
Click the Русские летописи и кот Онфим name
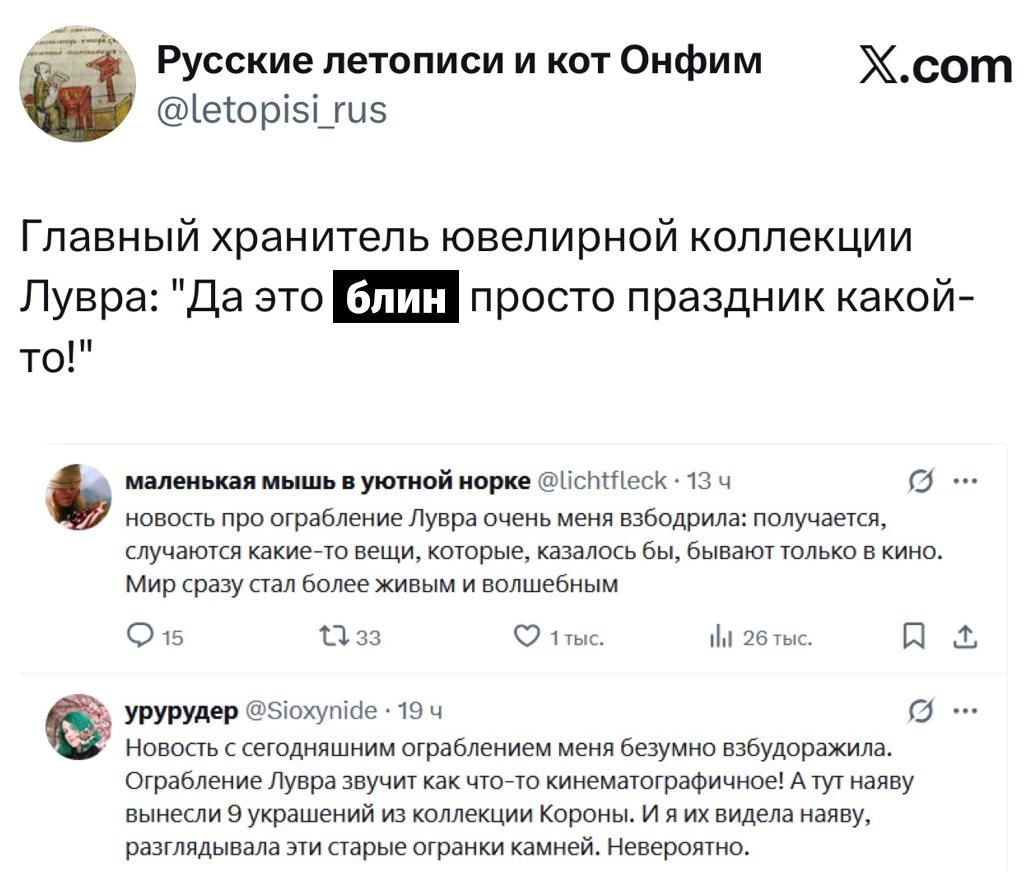pyautogui.click(x=460, y=62)
